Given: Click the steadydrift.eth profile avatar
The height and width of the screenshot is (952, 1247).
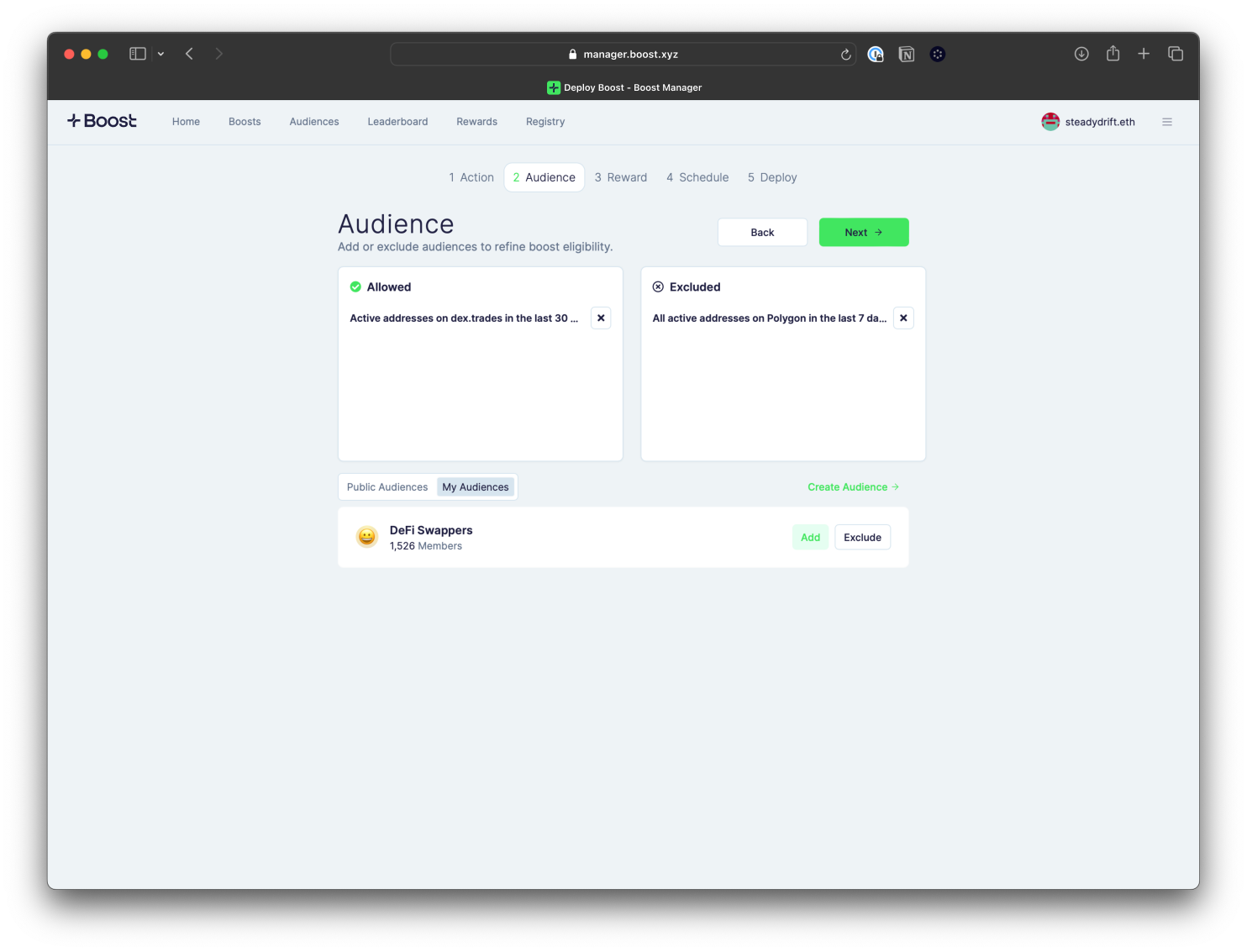Looking at the screenshot, I should pos(1050,121).
